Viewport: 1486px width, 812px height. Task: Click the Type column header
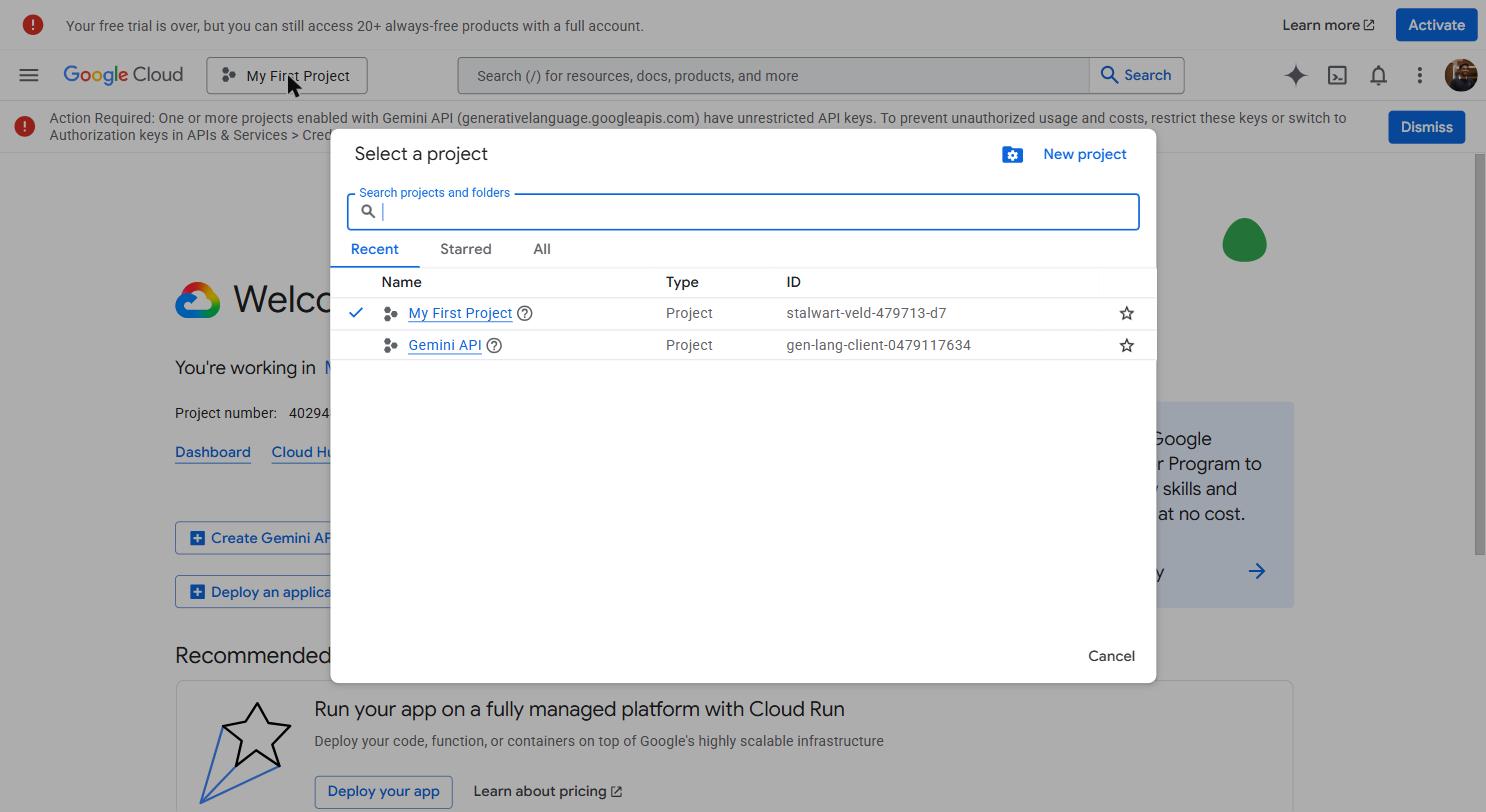[682, 282]
